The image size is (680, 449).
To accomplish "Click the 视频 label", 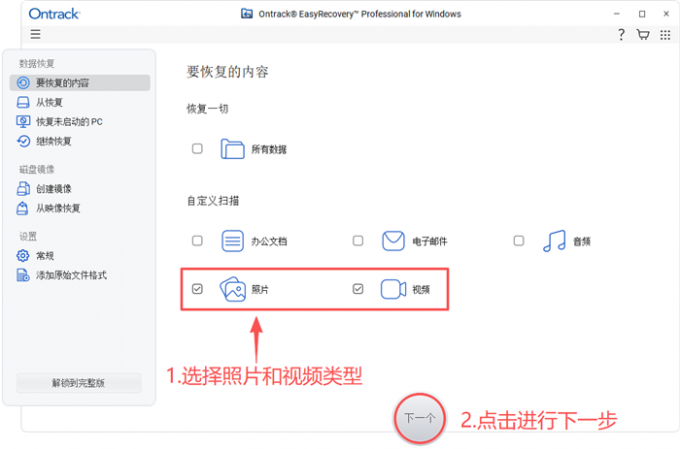I will click(x=421, y=290).
